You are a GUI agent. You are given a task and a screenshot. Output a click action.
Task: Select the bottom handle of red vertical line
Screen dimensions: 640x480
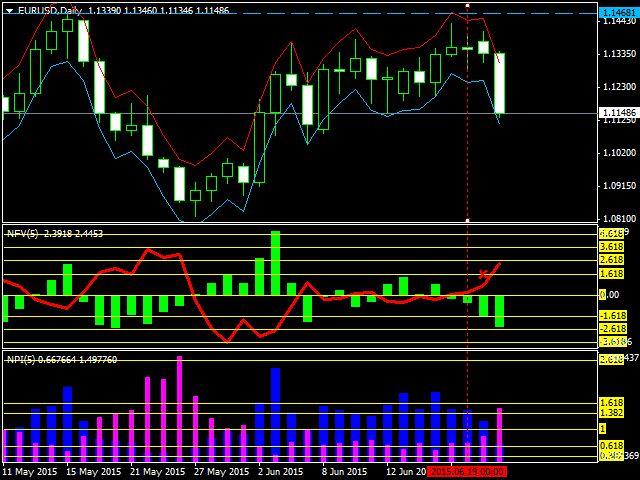[467, 220]
